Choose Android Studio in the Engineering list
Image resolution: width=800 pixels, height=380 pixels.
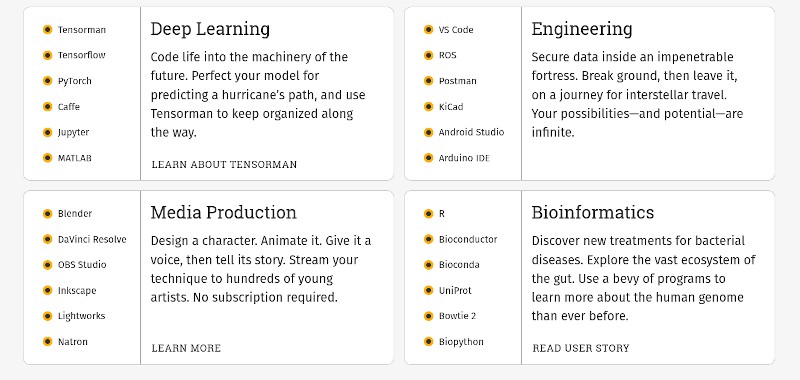pos(471,132)
